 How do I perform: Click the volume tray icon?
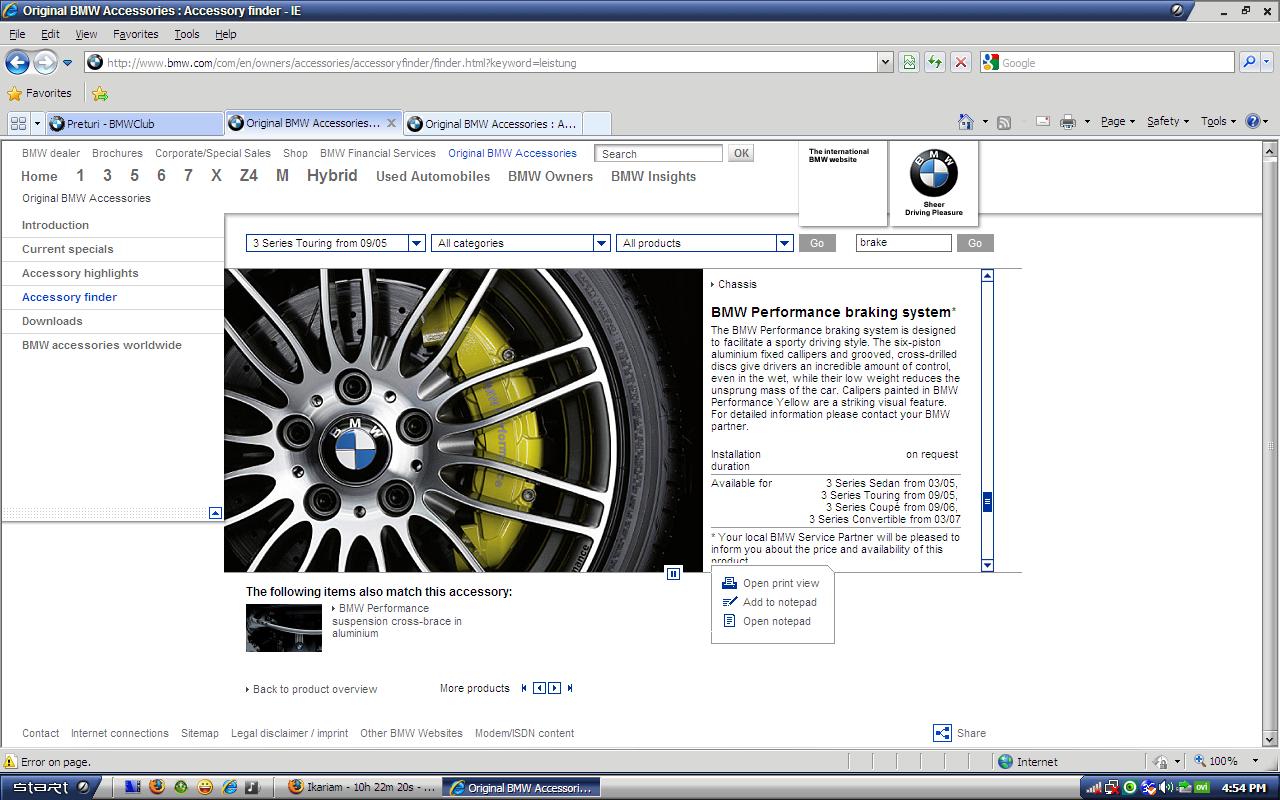[1167, 787]
